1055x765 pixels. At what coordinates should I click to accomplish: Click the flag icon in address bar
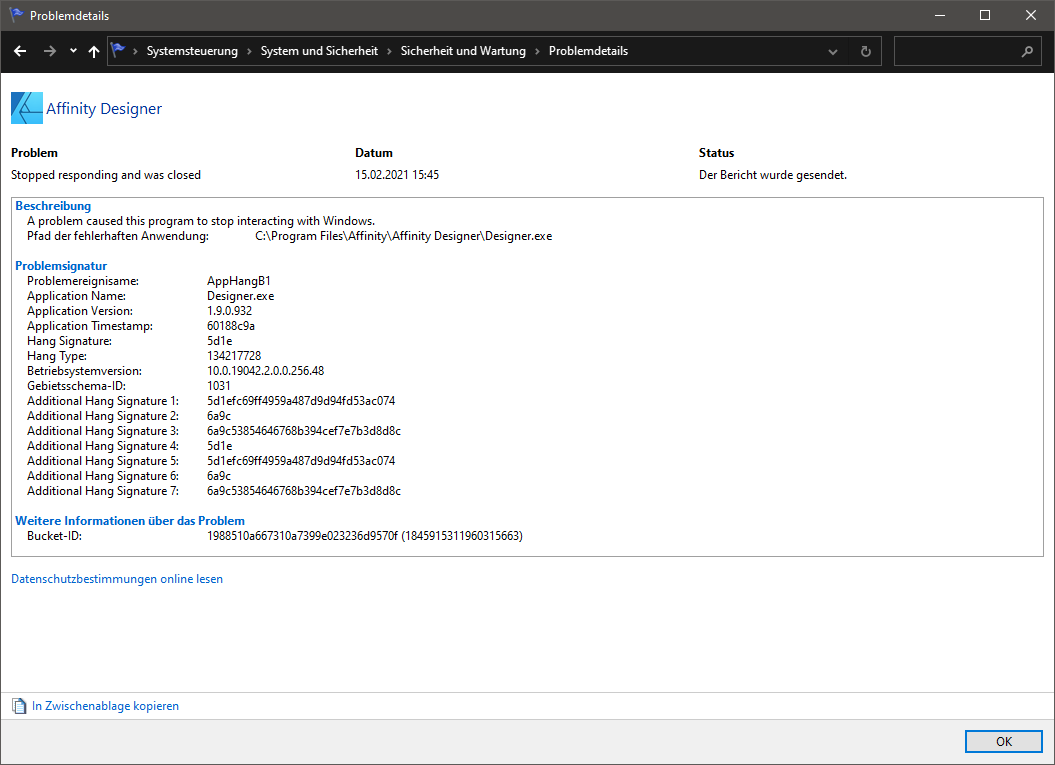click(118, 50)
